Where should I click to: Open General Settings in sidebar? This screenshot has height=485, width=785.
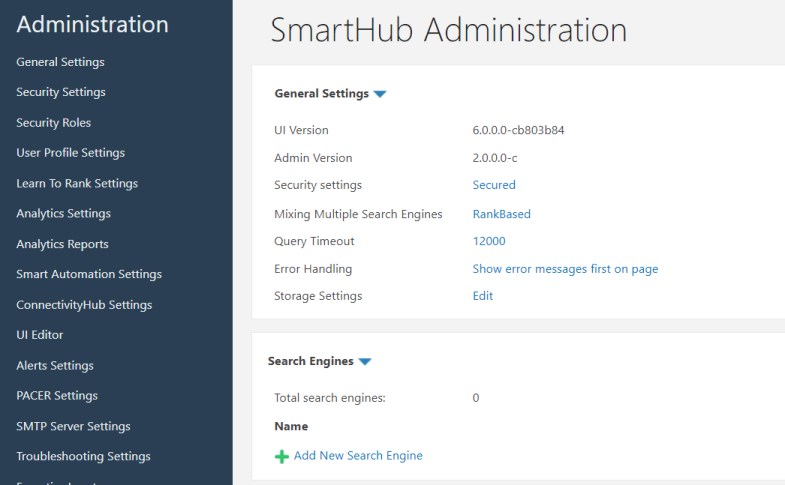(x=60, y=62)
